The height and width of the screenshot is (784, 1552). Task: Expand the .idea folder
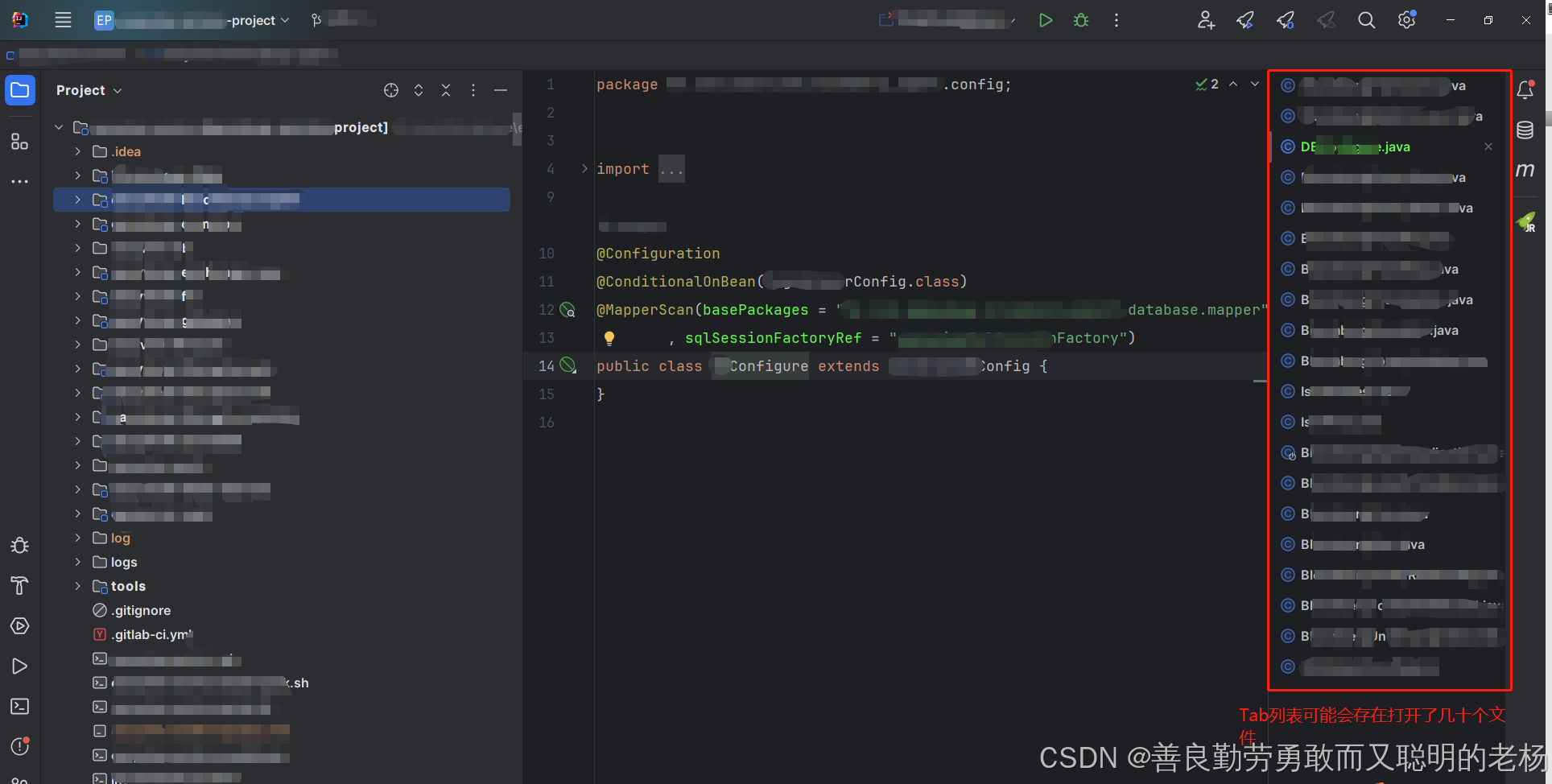(x=77, y=151)
